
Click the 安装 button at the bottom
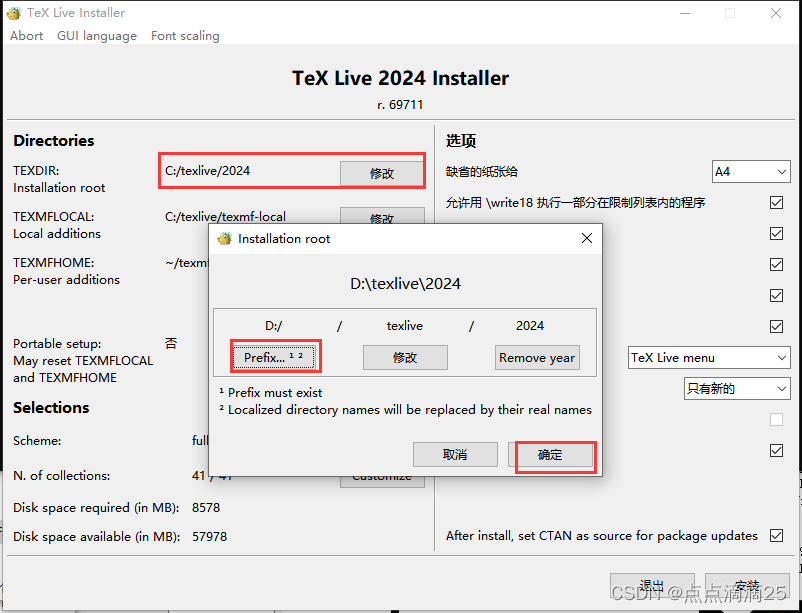747,585
